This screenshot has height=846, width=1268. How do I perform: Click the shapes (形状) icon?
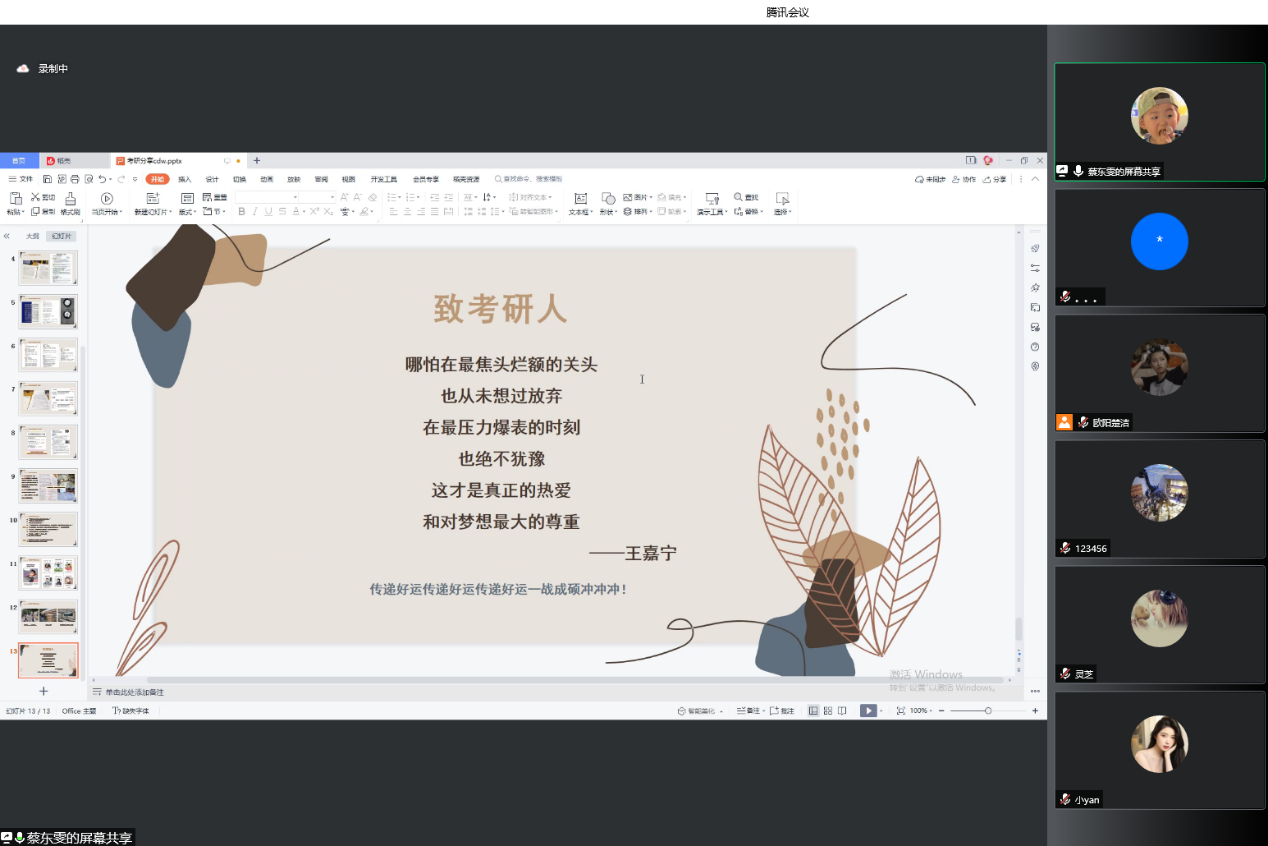pos(608,198)
